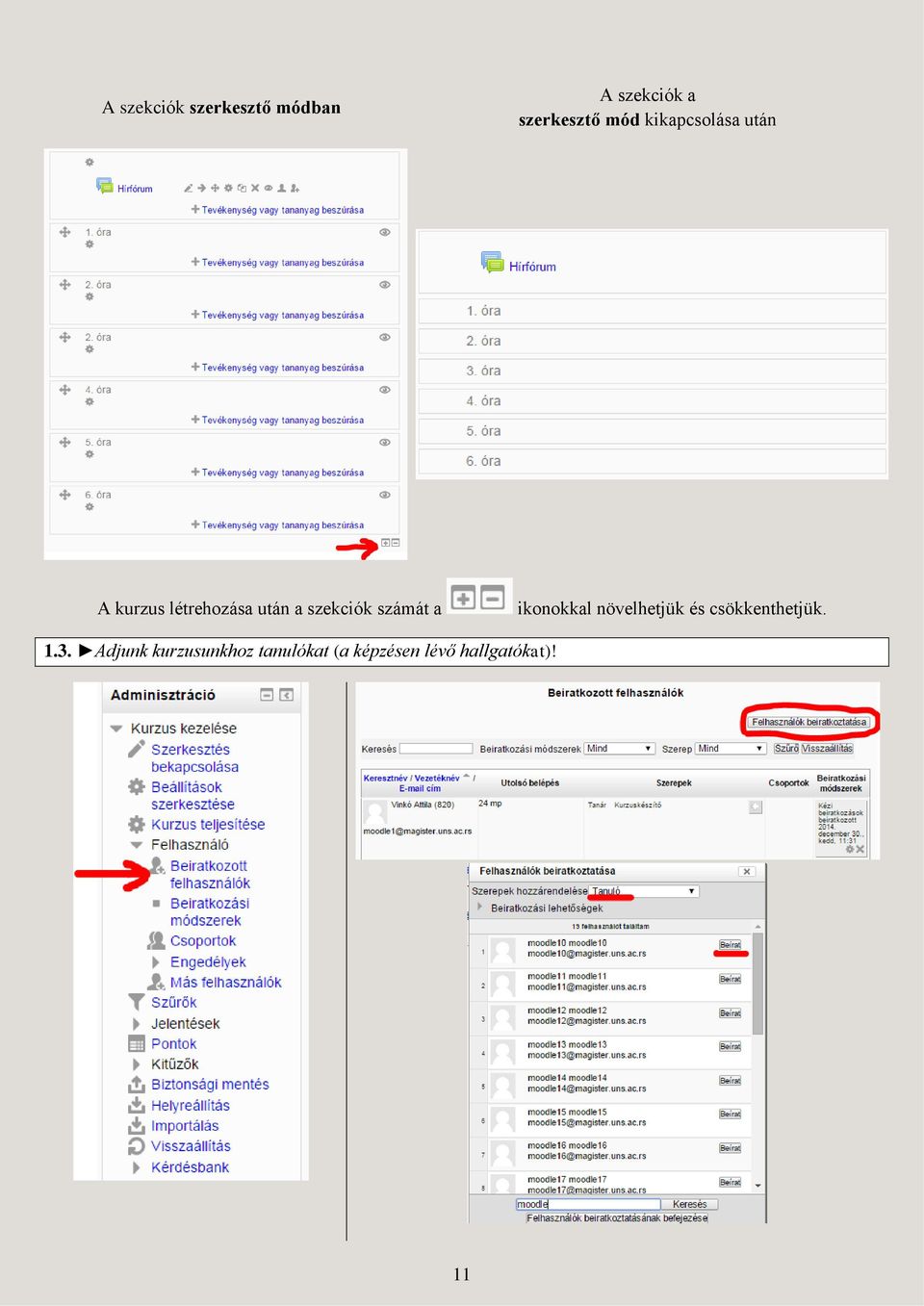Click the move handle of section 1. óra
This screenshot has width=924, height=1306.
point(64,232)
